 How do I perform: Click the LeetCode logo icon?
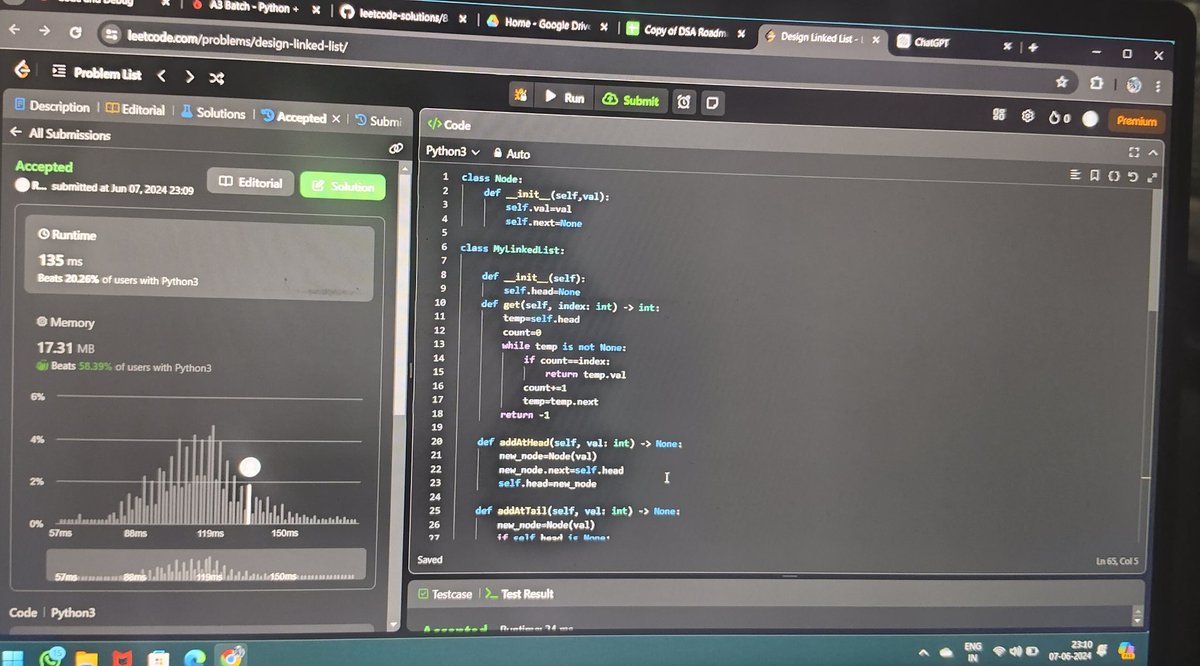pyautogui.click(x=22, y=70)
